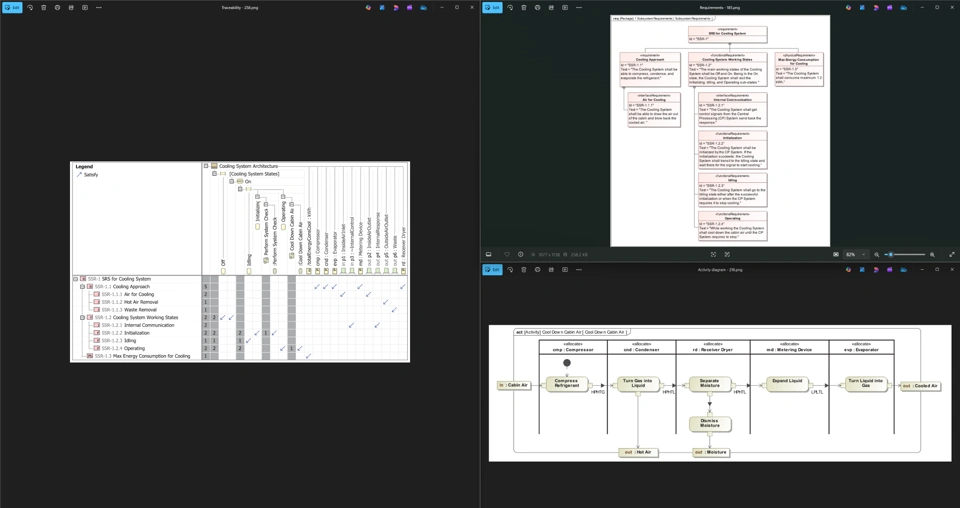Zoom in on the Requirements image
The image size is (960, 508).
(x=932, y=255)
